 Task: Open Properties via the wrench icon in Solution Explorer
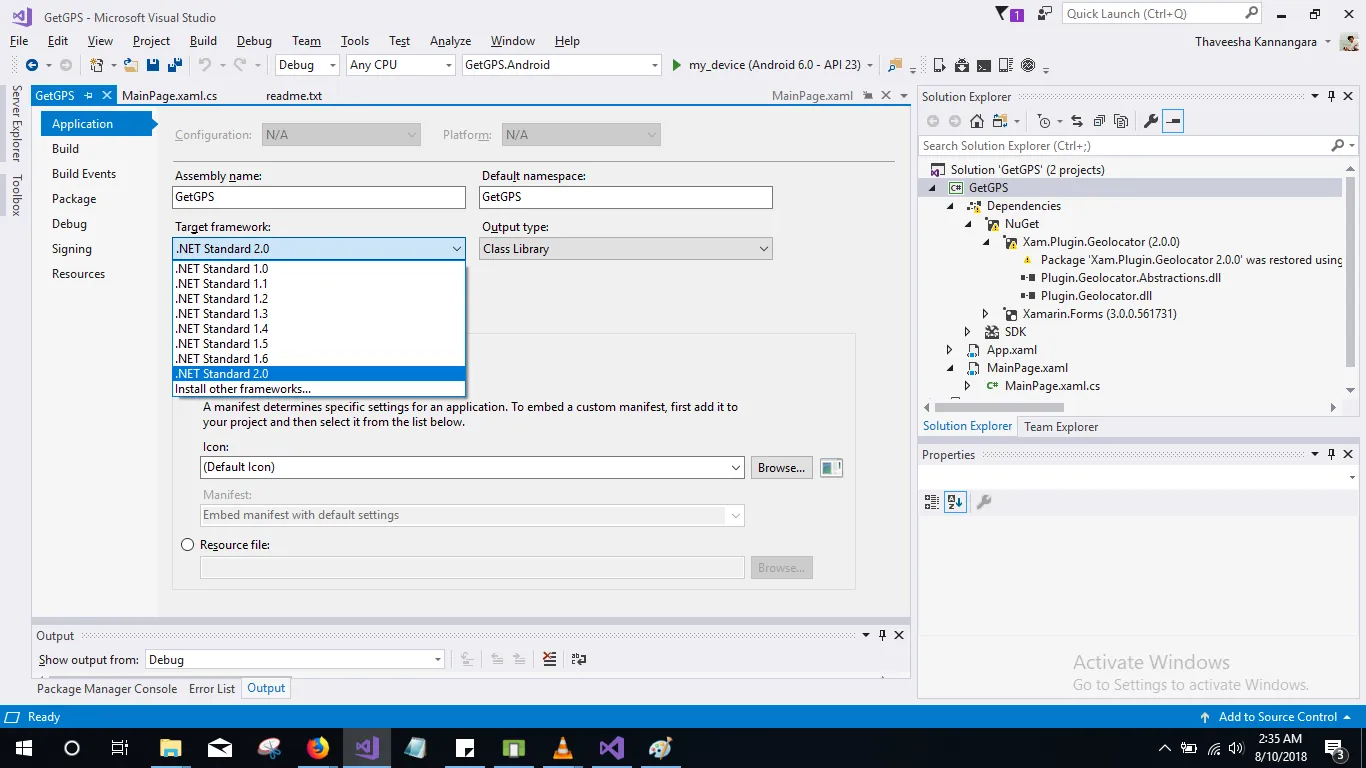click(1151, 121)
